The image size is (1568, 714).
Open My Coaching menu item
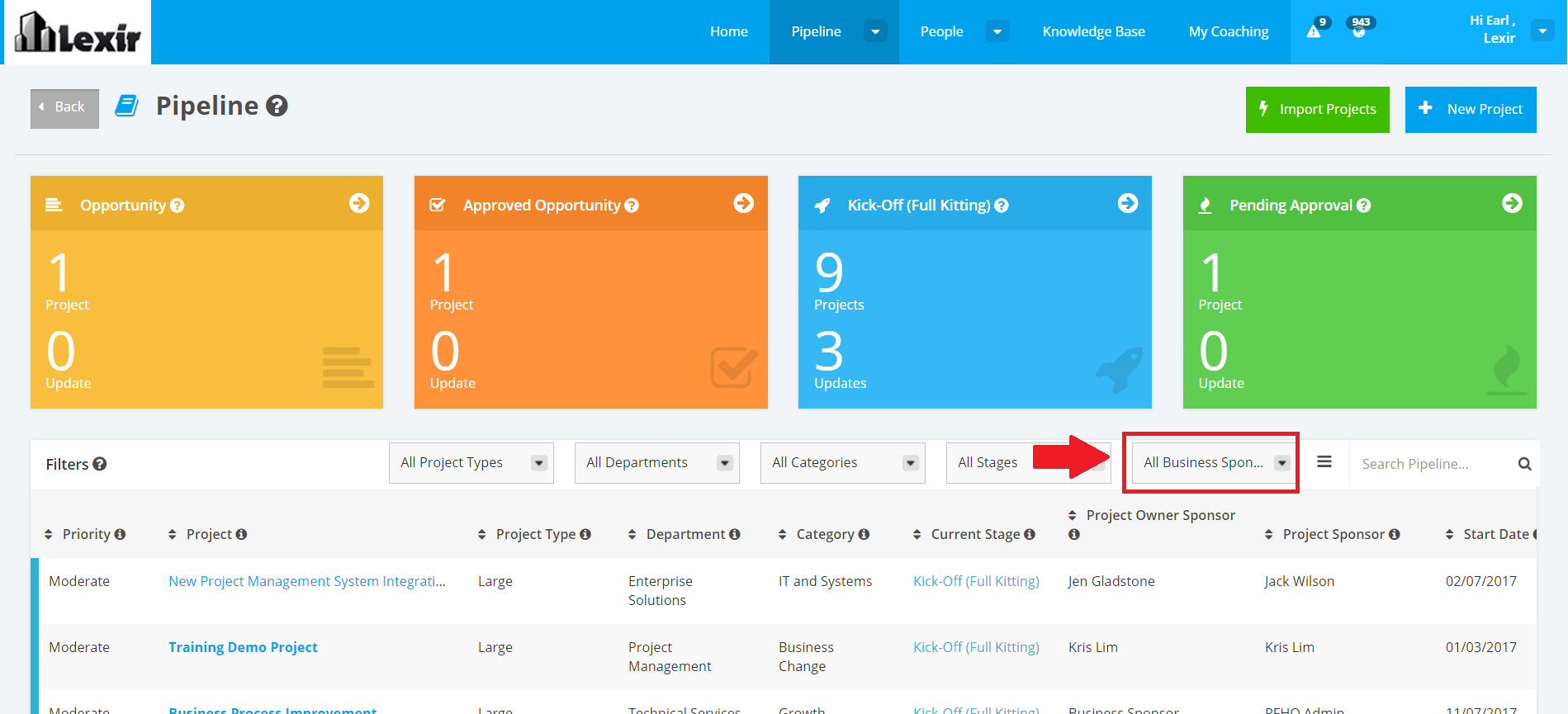[1229, 31]
